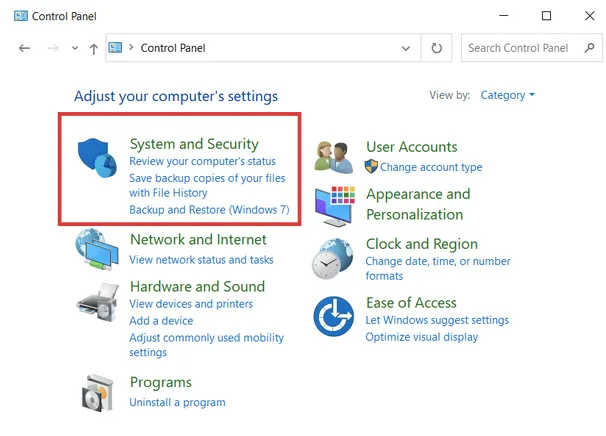Image resolution: width=606 pixels, height=436 pixels.
Task: Open Backup and Restore (Windows 7) link
Action: (209, 210)
